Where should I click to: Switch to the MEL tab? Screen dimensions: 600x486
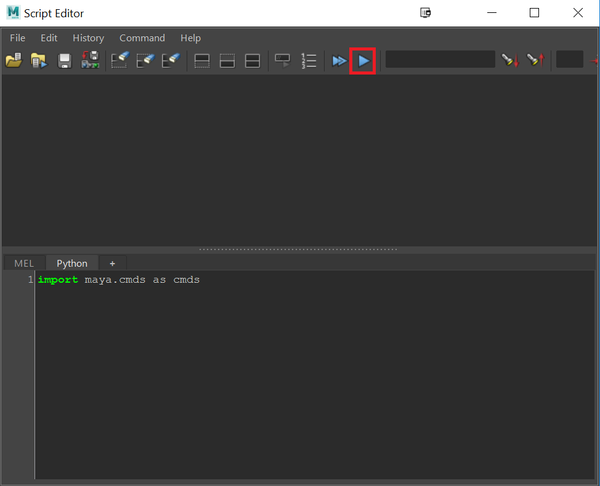[x=24, y=263]
